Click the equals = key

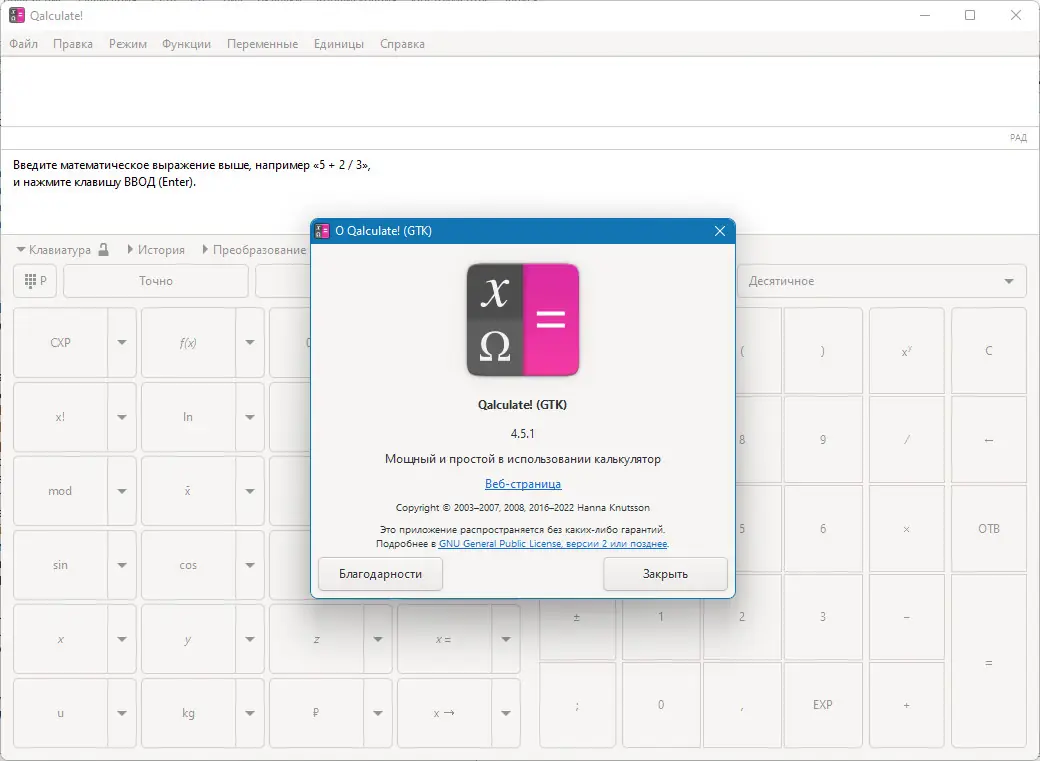(x=989, y=661)
